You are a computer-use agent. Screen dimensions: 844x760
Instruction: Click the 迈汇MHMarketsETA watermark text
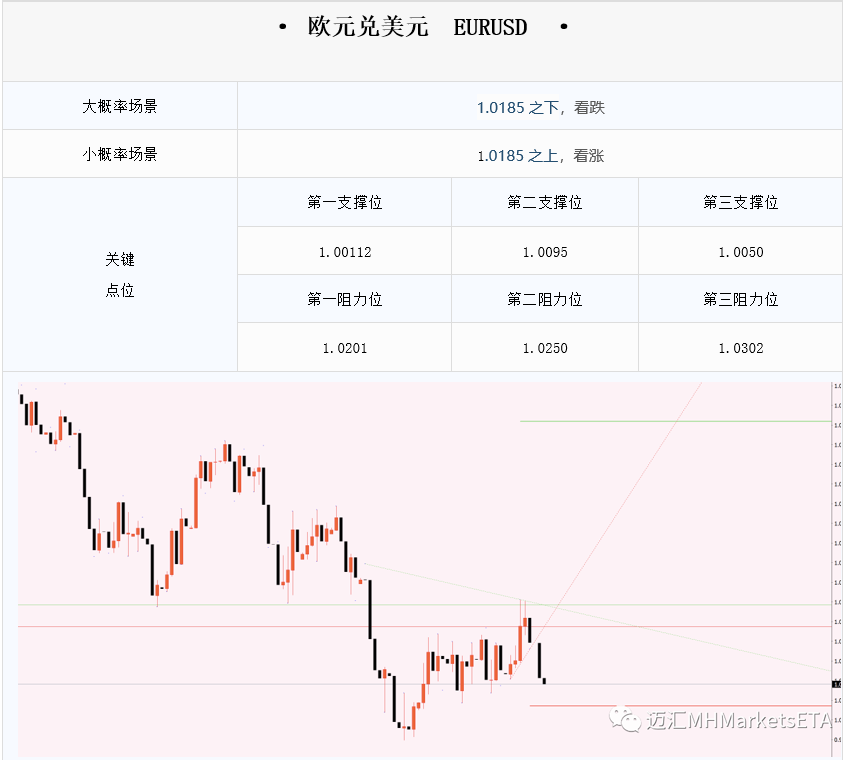pyautogui.click(x=738, y=720)
